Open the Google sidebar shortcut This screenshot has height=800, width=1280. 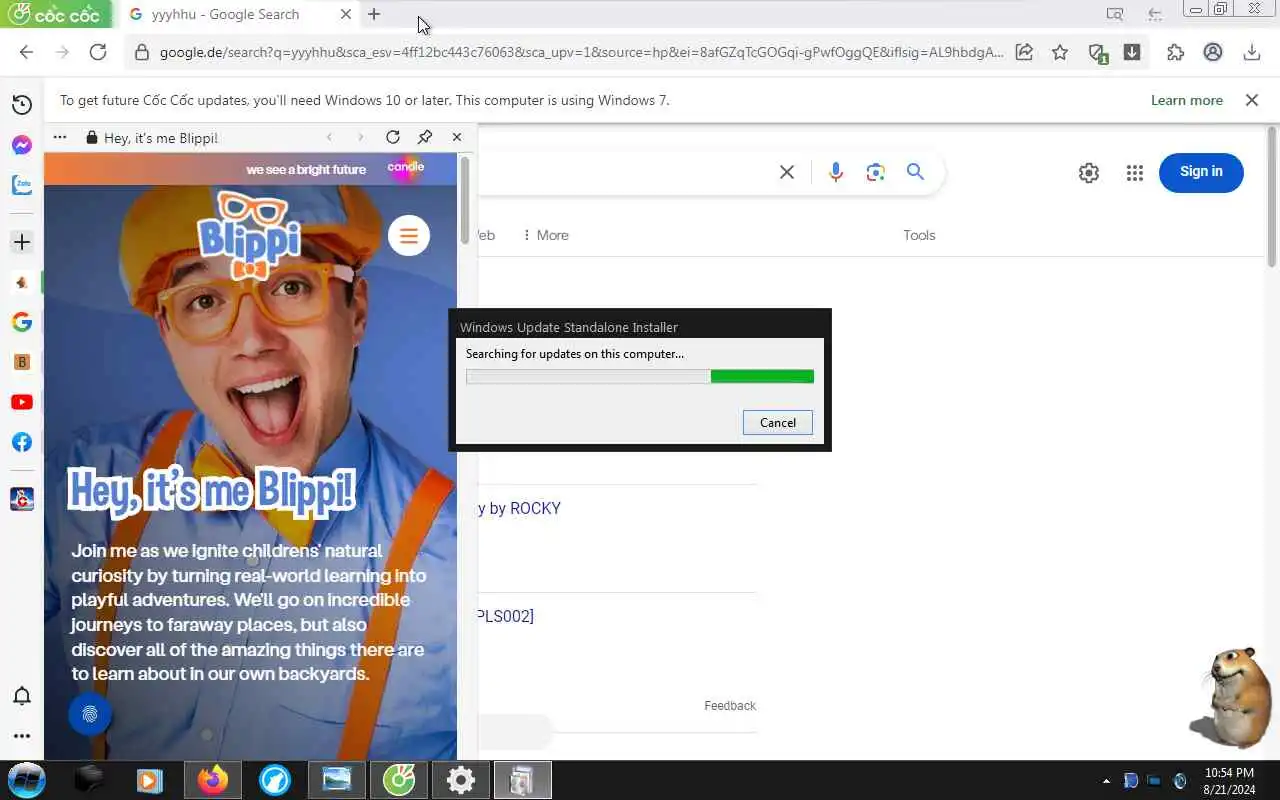[x=22, y=322]
